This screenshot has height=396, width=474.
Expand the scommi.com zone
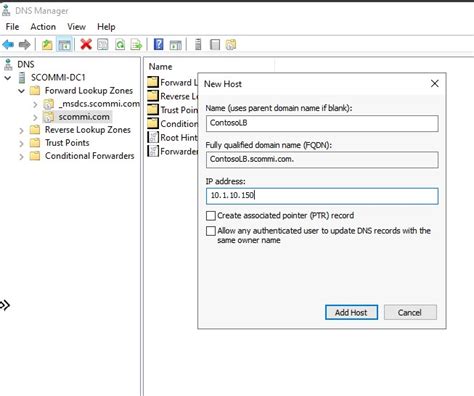pyautogui.click(x=35, y=117)
